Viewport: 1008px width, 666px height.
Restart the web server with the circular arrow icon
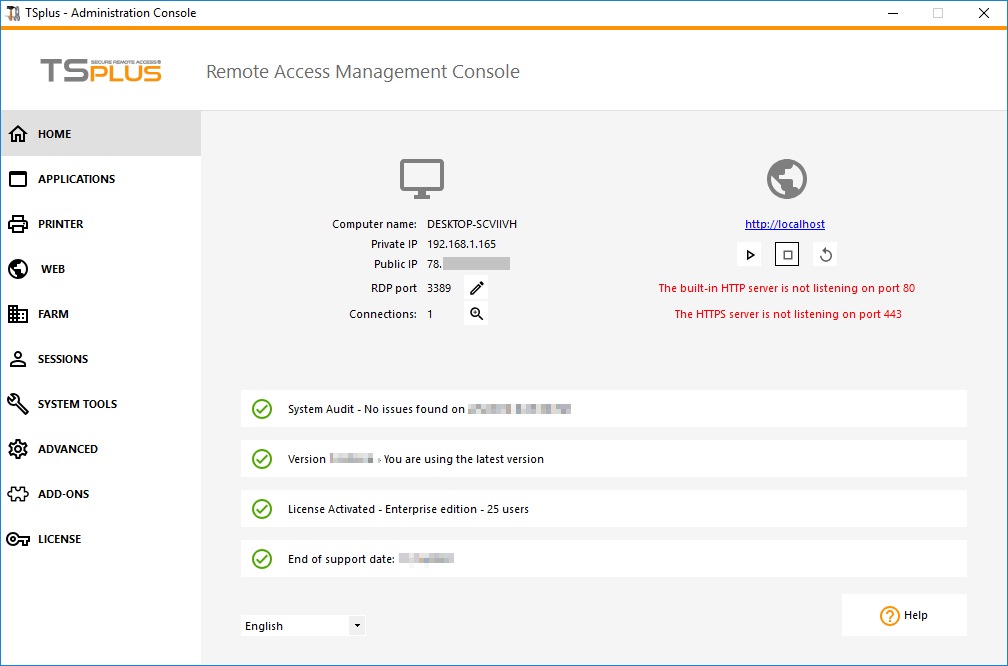pos(825,254)
